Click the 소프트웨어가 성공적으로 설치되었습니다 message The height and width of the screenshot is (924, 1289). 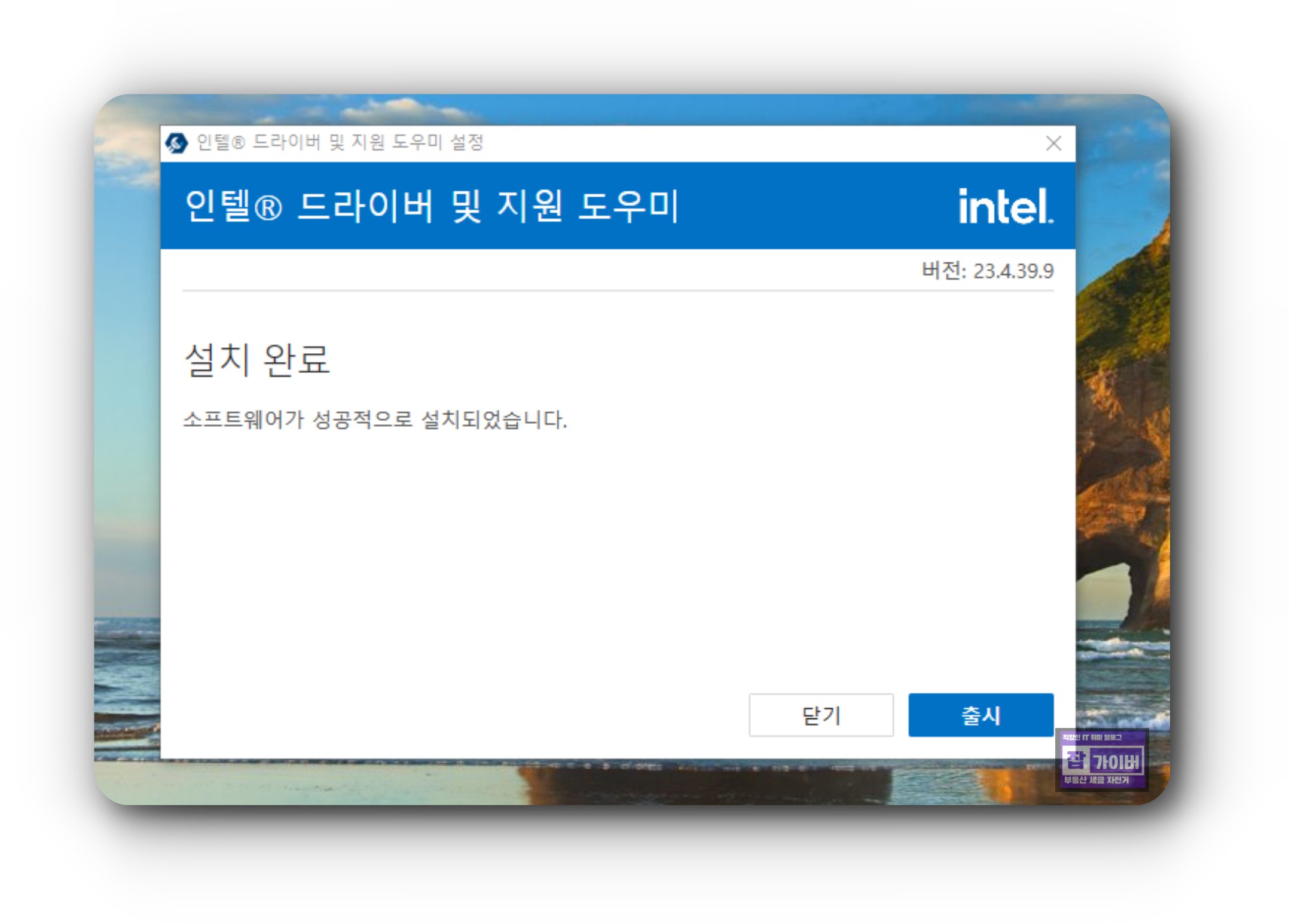(x=375, y=420)
